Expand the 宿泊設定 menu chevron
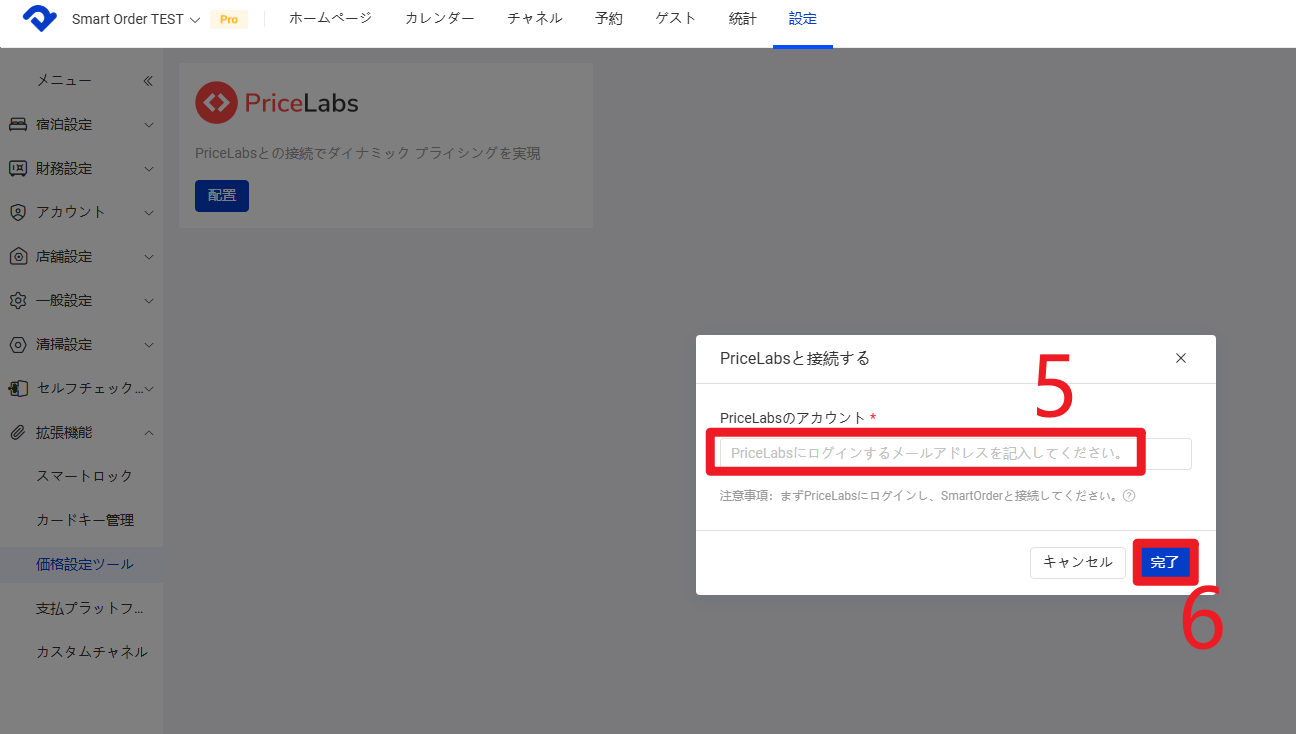Viewport: 1296px width, 734px height. [149, 125]
